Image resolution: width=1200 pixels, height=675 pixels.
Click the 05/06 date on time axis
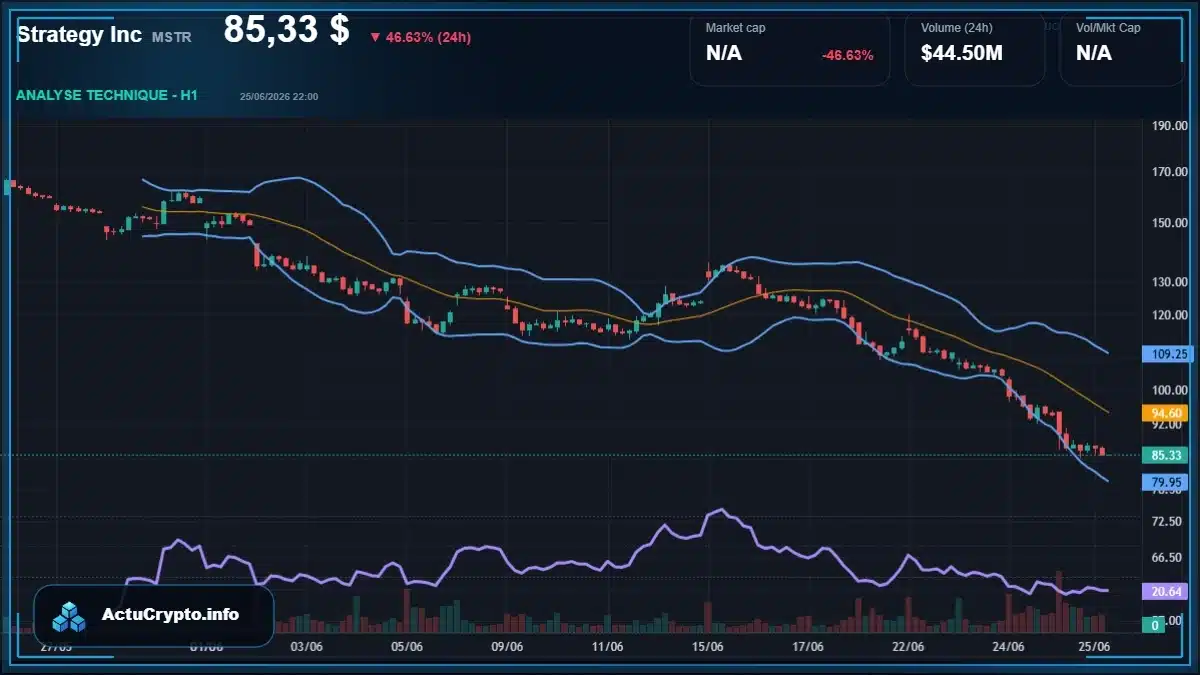[x=407, y=647]
